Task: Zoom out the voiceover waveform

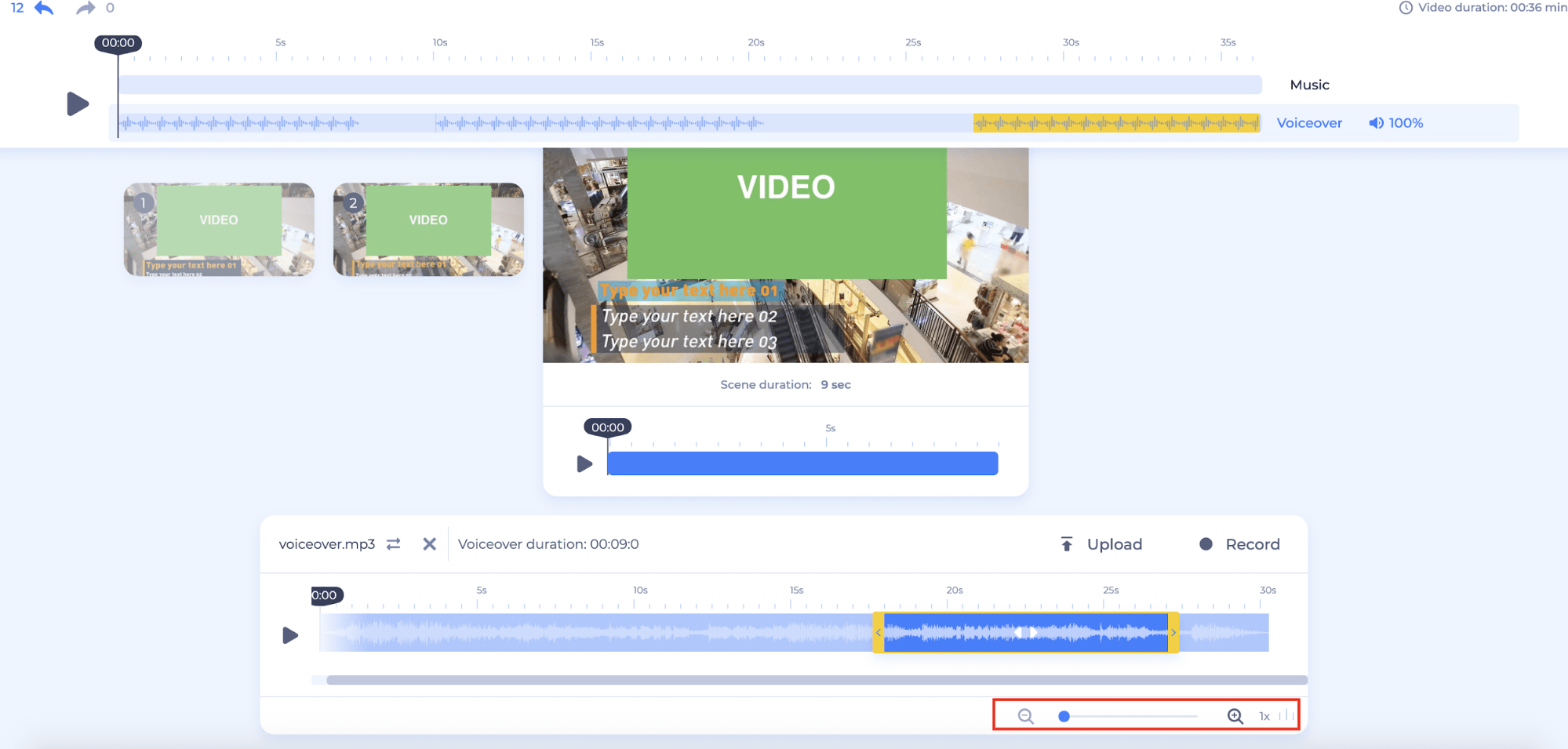Action: click(1025, 716)
